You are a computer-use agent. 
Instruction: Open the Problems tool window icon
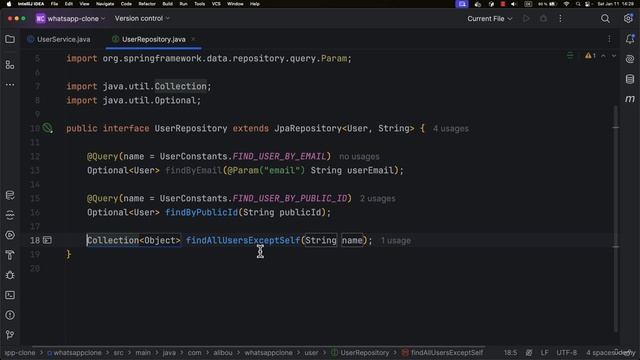(10, 315)
